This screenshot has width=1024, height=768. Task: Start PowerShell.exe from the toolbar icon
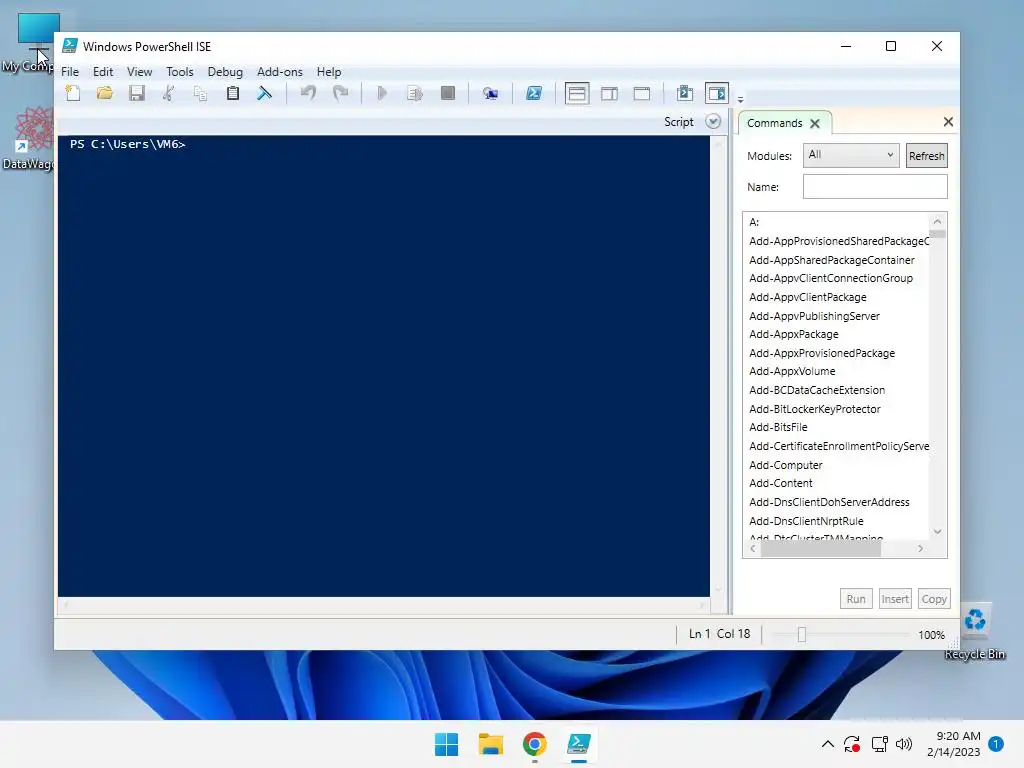[x=534, y=93]
